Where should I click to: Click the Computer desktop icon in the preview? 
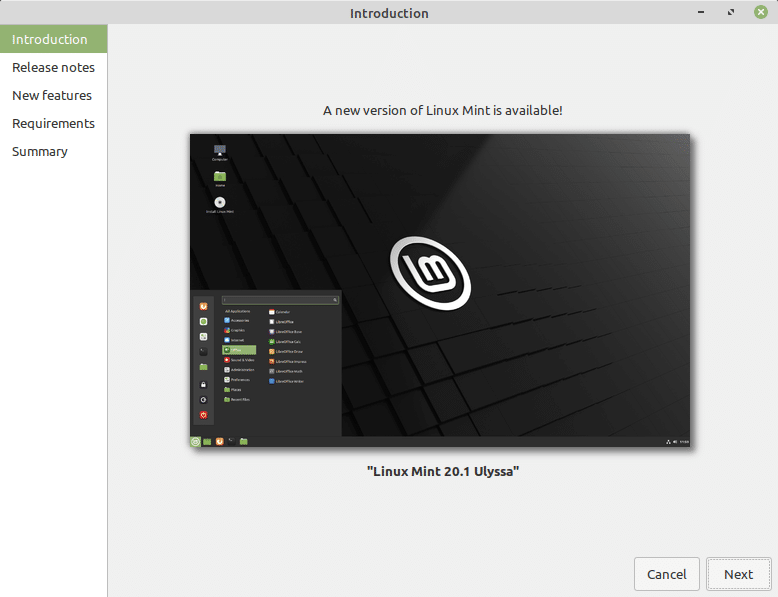coord(220,152)
